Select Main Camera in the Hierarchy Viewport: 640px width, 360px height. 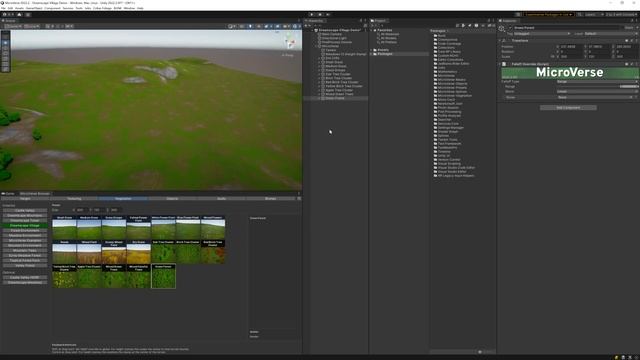331,34
